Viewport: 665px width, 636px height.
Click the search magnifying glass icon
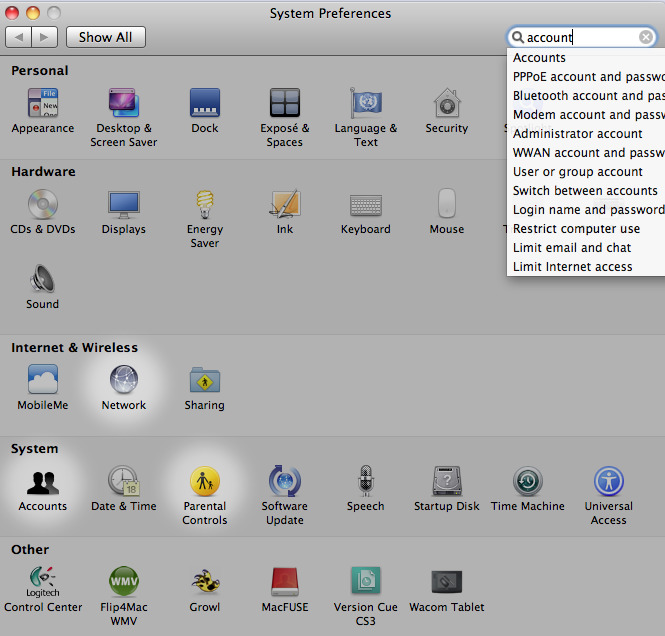coord(517,37)
